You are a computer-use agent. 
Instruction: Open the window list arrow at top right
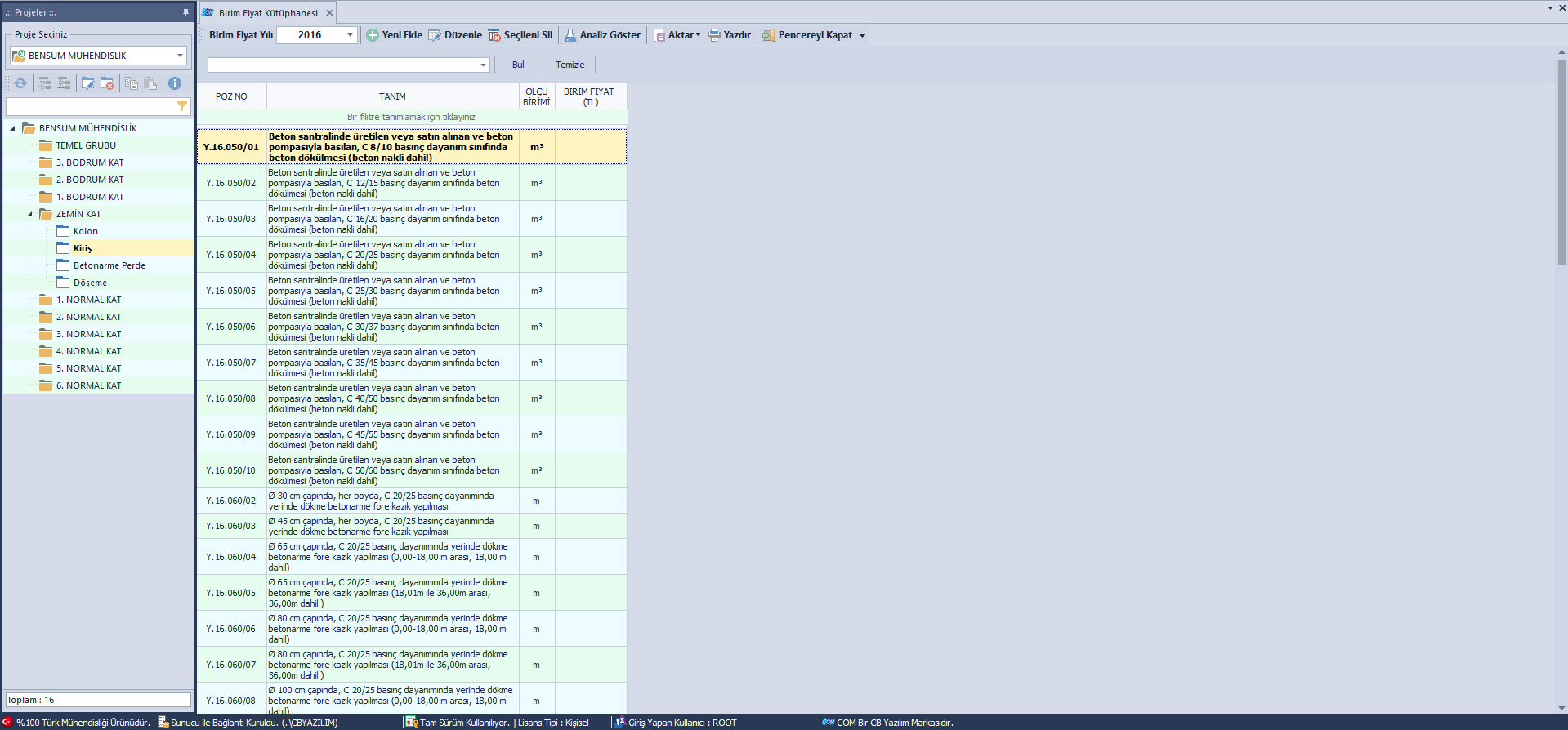tap(1550, 8)
